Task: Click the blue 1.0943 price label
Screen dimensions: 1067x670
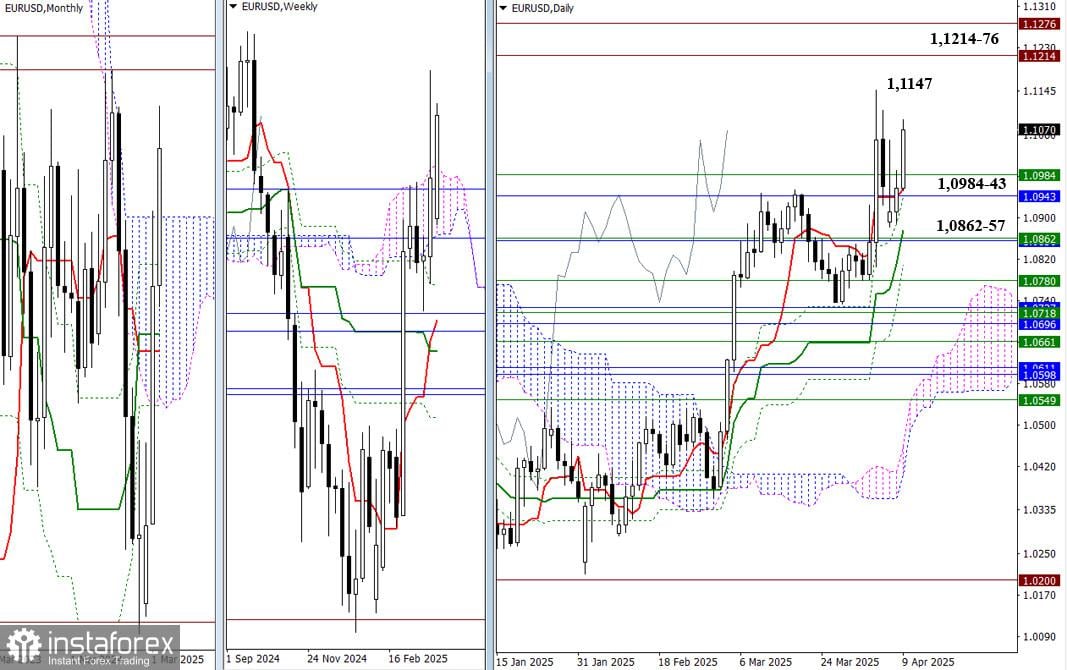Action: (1038, 197)
